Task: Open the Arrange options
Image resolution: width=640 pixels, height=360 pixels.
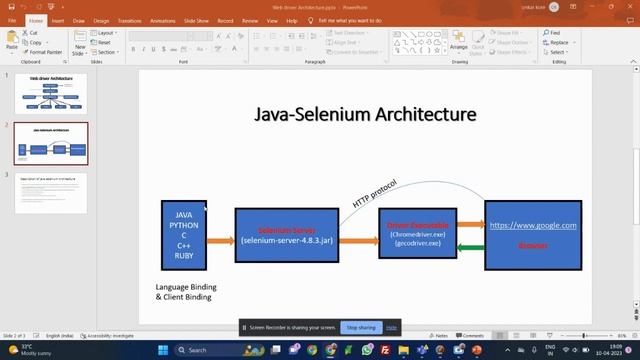Action: click(x=459, y=42)
